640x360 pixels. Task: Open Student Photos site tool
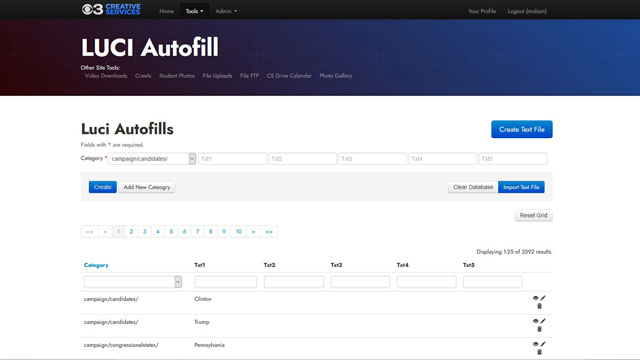177,76
